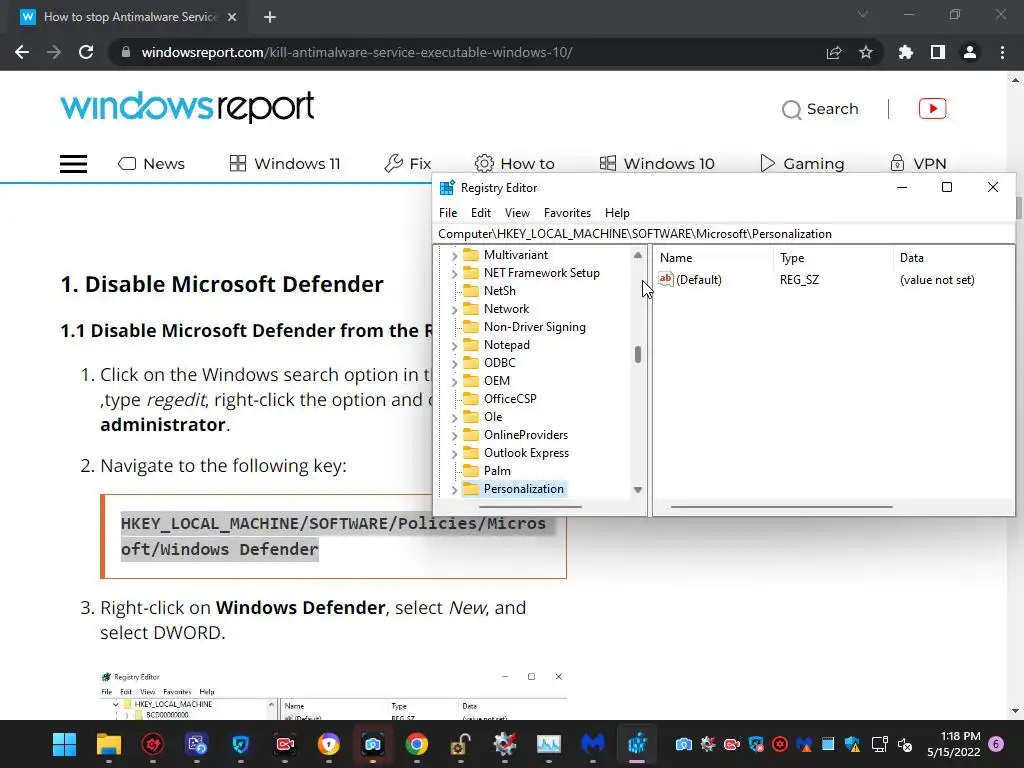Select the OEM registry key
1024x768 pixels.
[497, 381]
